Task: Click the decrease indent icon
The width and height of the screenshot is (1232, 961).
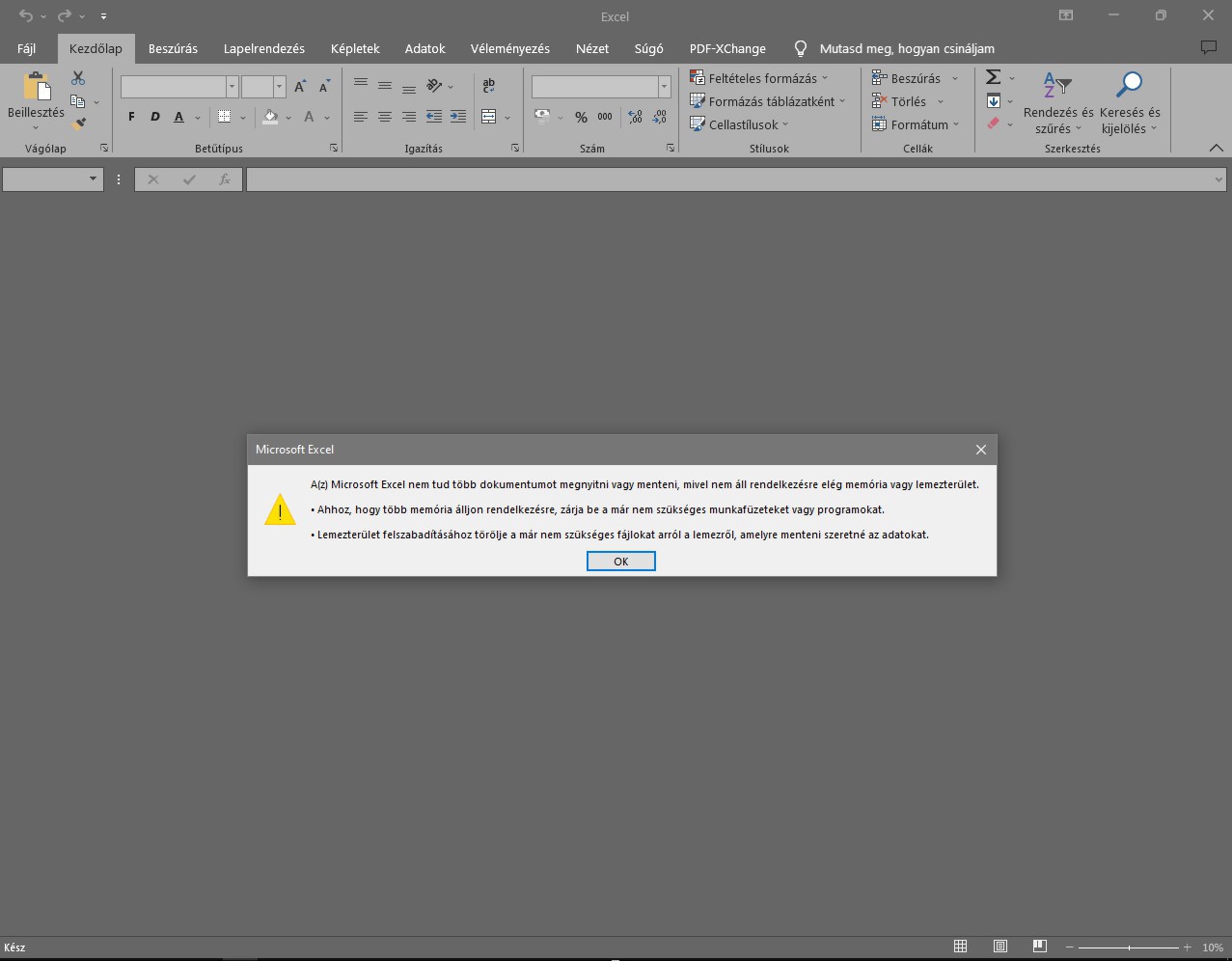Action: click(x=434, y=117)
